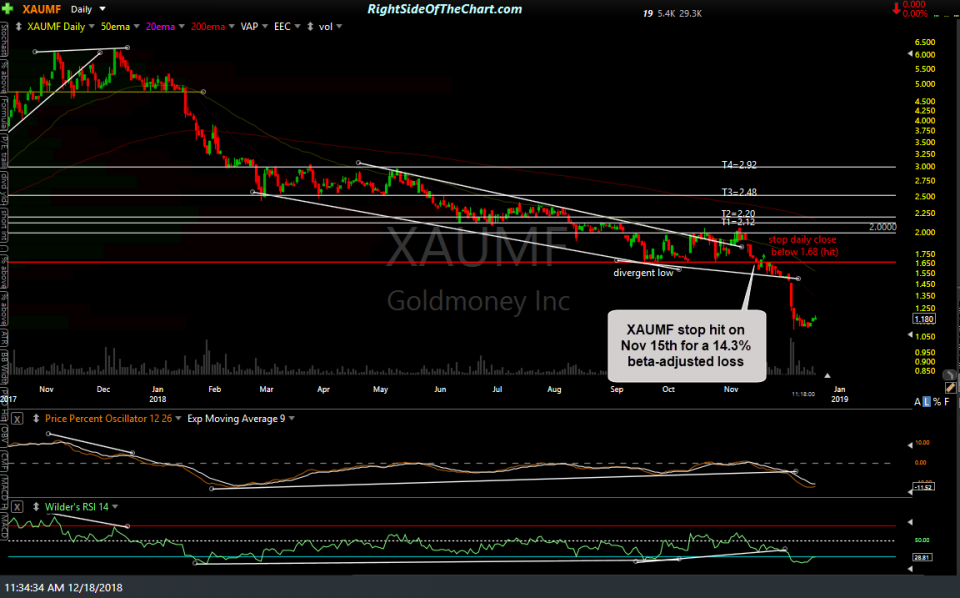Click the green plus icon to add a symbol
The image size is (960, 598).
click(x=7, y=8)
